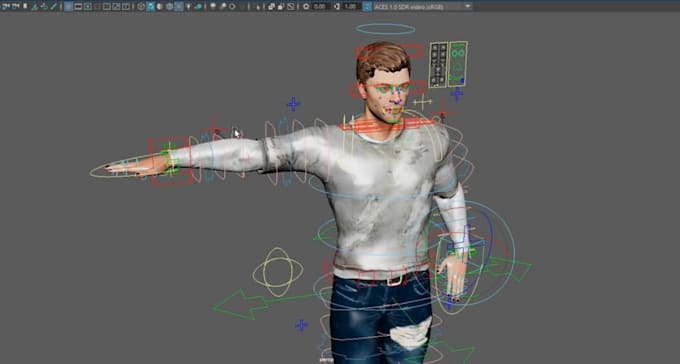680x364 pixels.
Task: Click the Select Camera icon
Action: click(6, 7)
